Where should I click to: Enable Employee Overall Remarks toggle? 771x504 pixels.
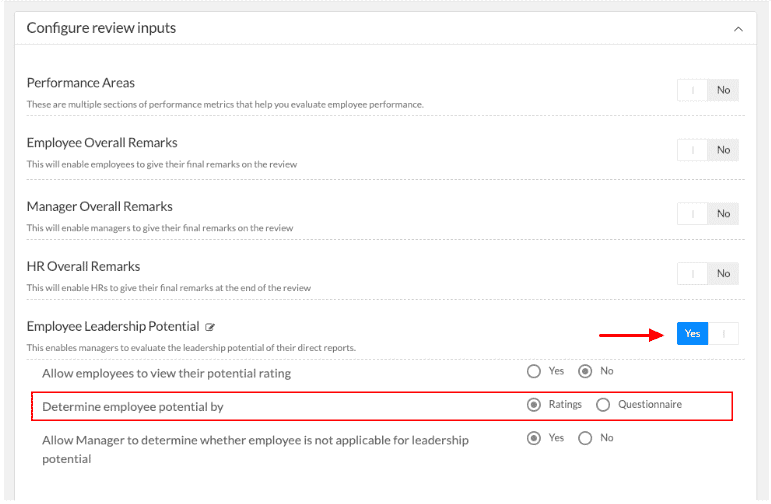point(708,150)
